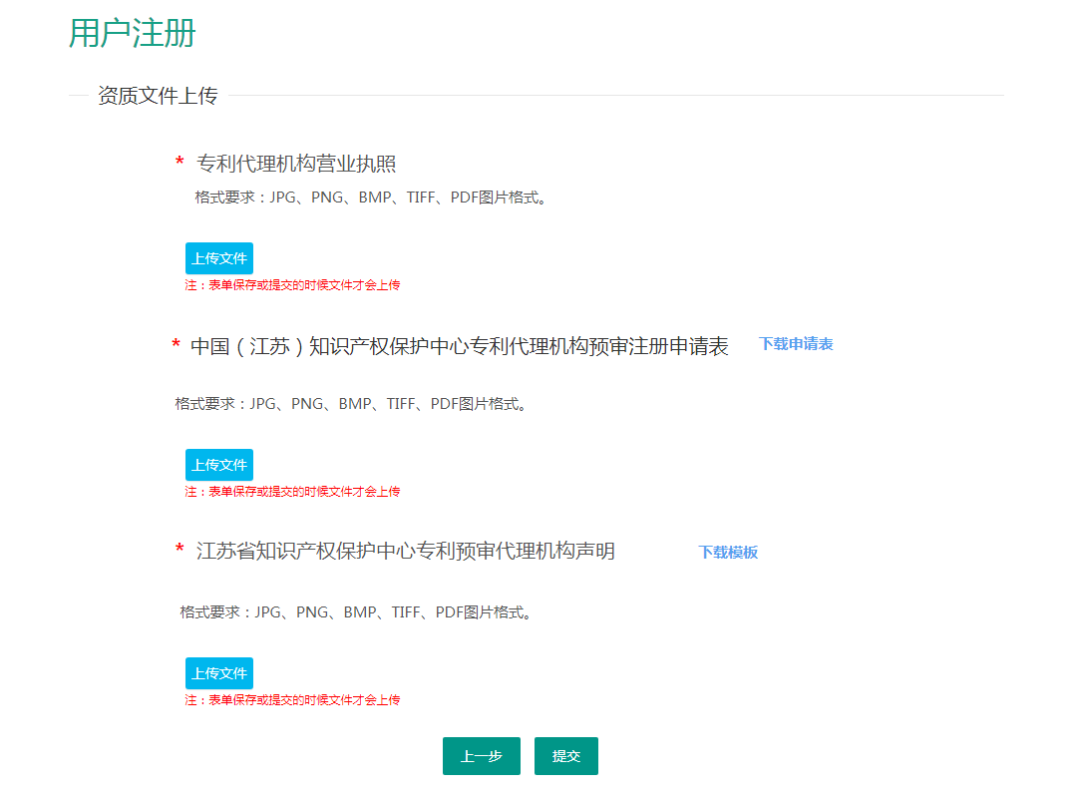Click the format requirement text under 预审注册申请表
Viewport: 1080px width, 801px height.
click(x=351, y=404)
